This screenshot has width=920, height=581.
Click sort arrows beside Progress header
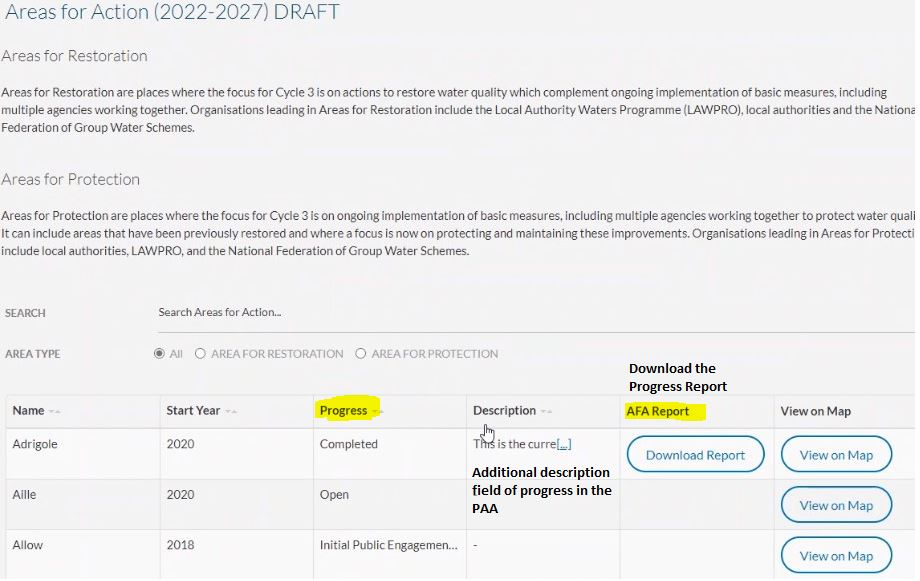(377, 412)
